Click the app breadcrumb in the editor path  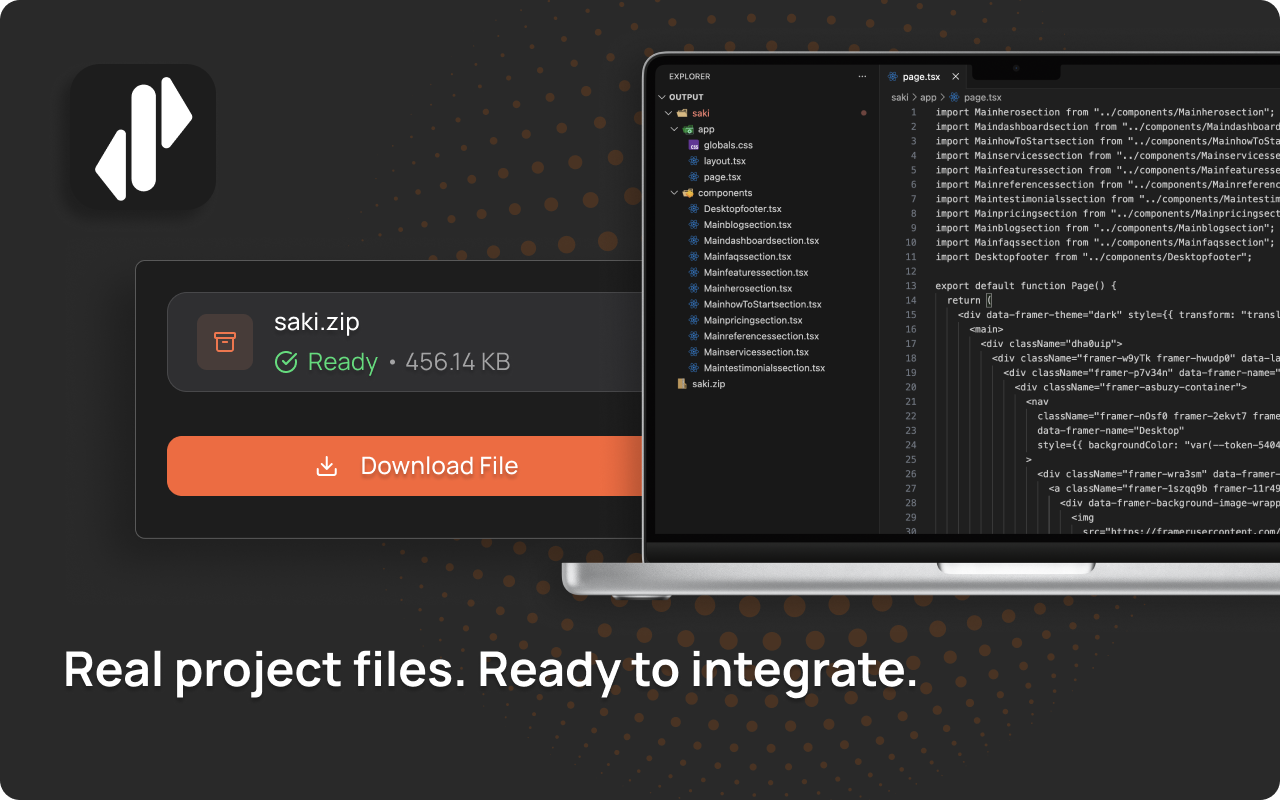coord(928,98)
